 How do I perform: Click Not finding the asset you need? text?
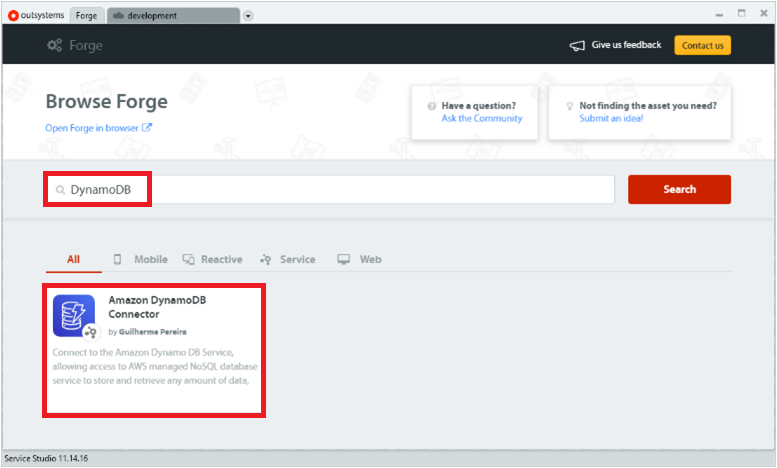pos(648,106)
